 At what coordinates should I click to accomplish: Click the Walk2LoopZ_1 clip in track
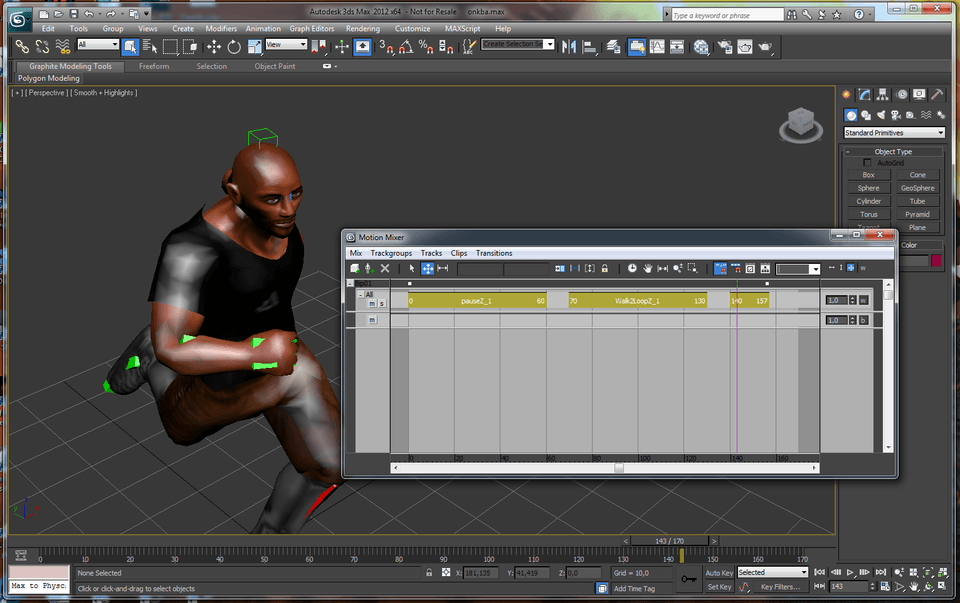pyautogui.click(x=637, y=300)
